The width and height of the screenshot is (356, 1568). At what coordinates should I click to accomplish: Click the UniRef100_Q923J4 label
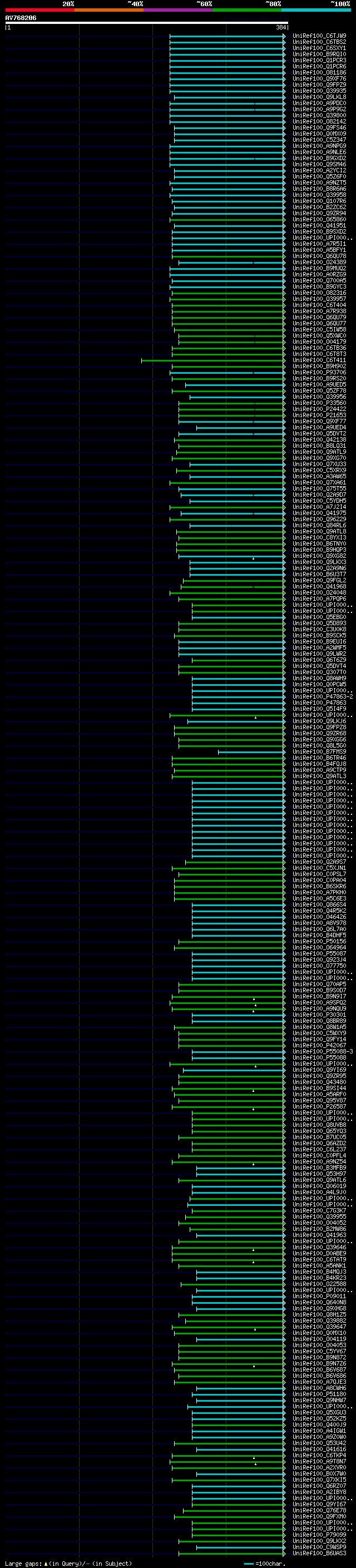(319, 960)
